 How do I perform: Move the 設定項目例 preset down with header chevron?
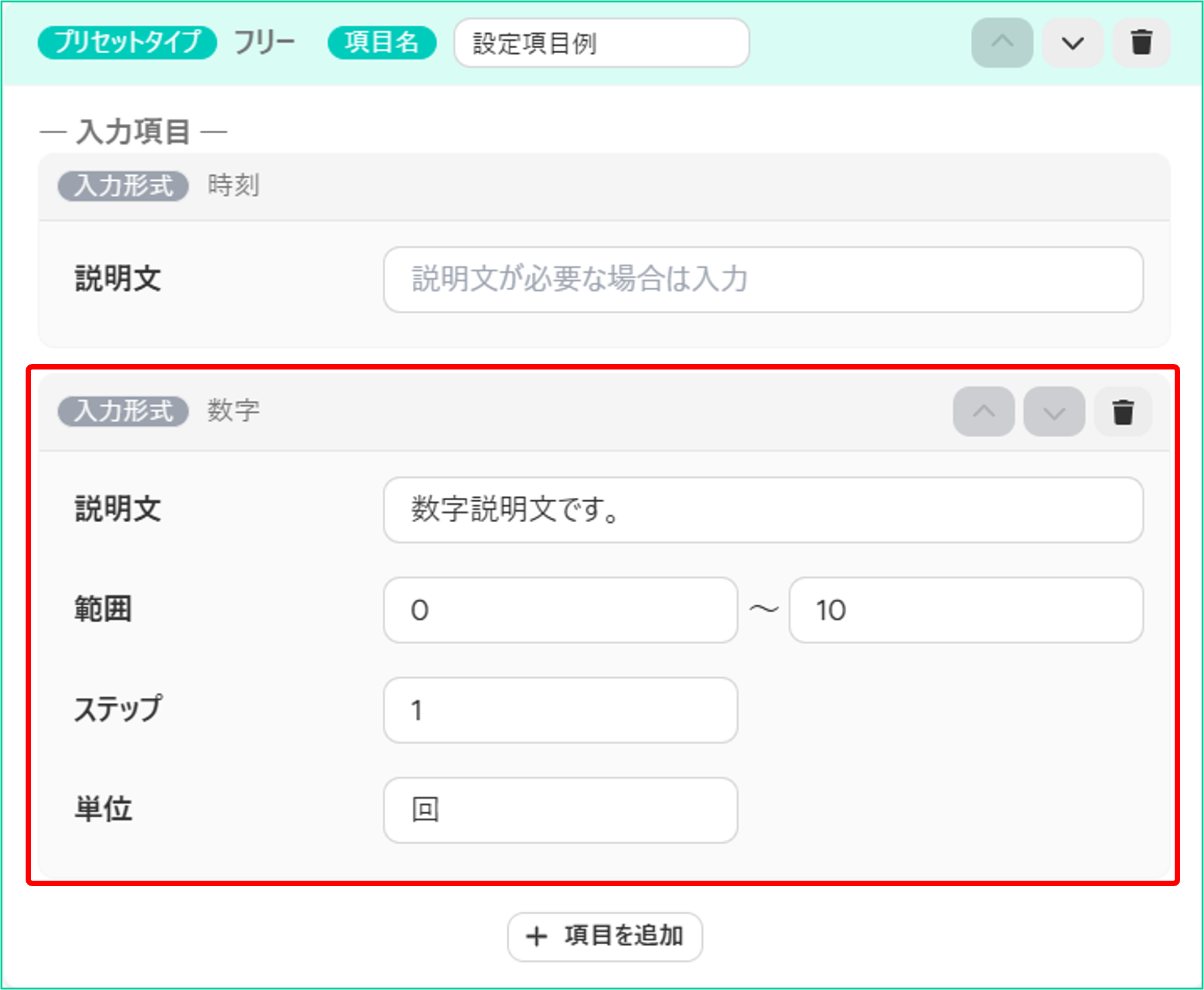(x=1072, y=43)
